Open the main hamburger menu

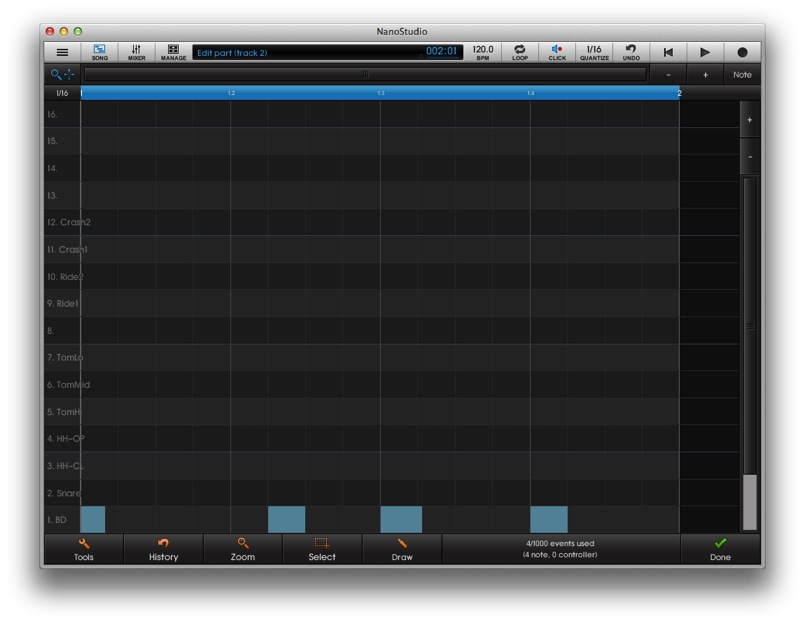(62, 52)
